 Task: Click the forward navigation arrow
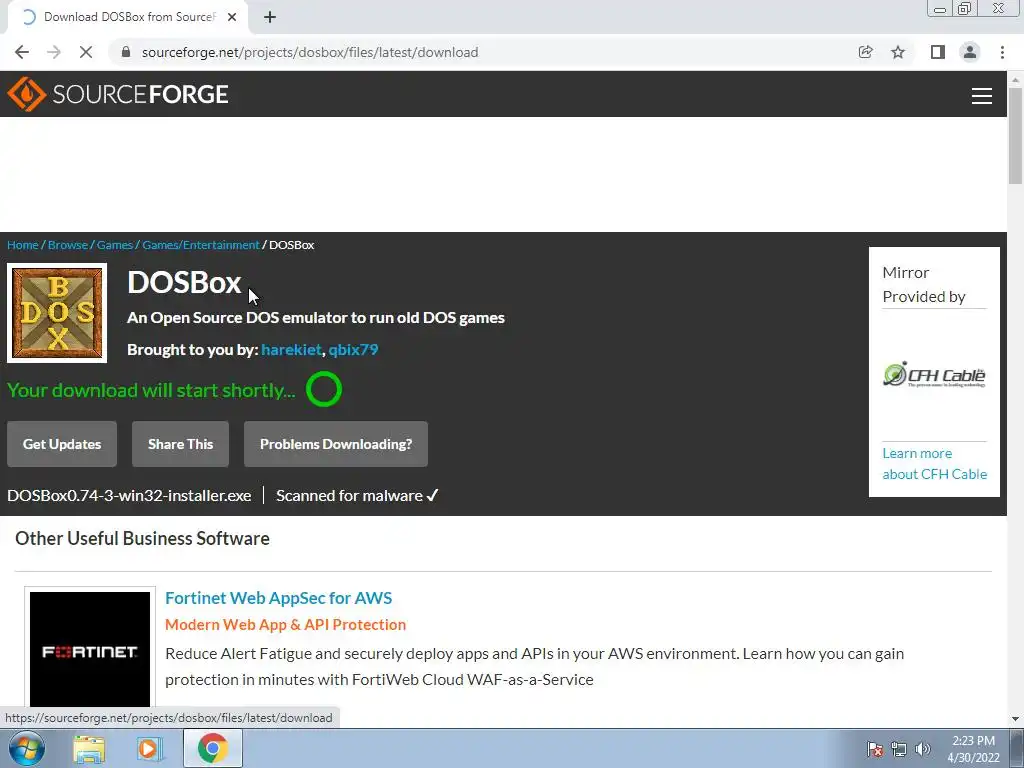click(x=54, y=52)
